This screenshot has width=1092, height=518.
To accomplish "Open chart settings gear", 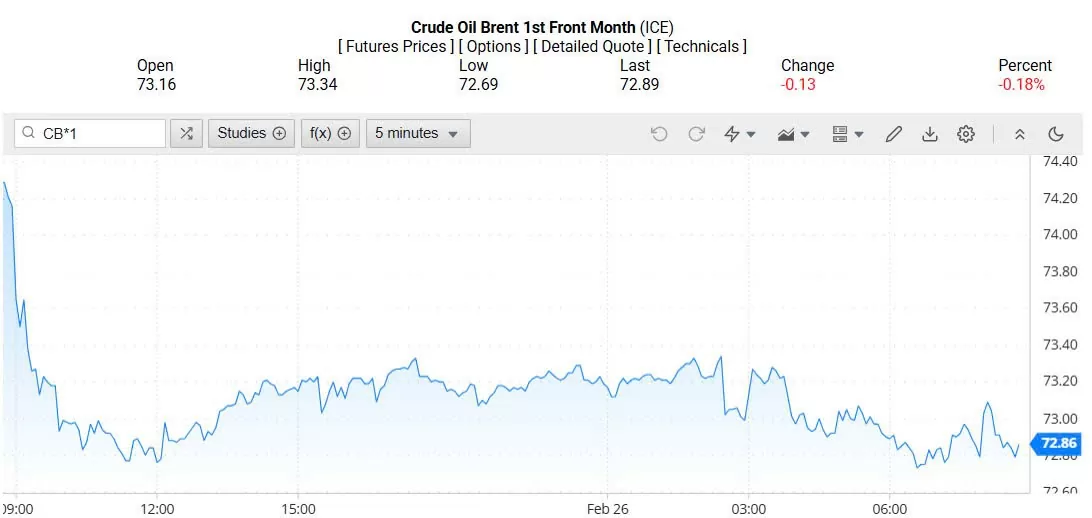I will pyautogui.click(x=966, y=134).
